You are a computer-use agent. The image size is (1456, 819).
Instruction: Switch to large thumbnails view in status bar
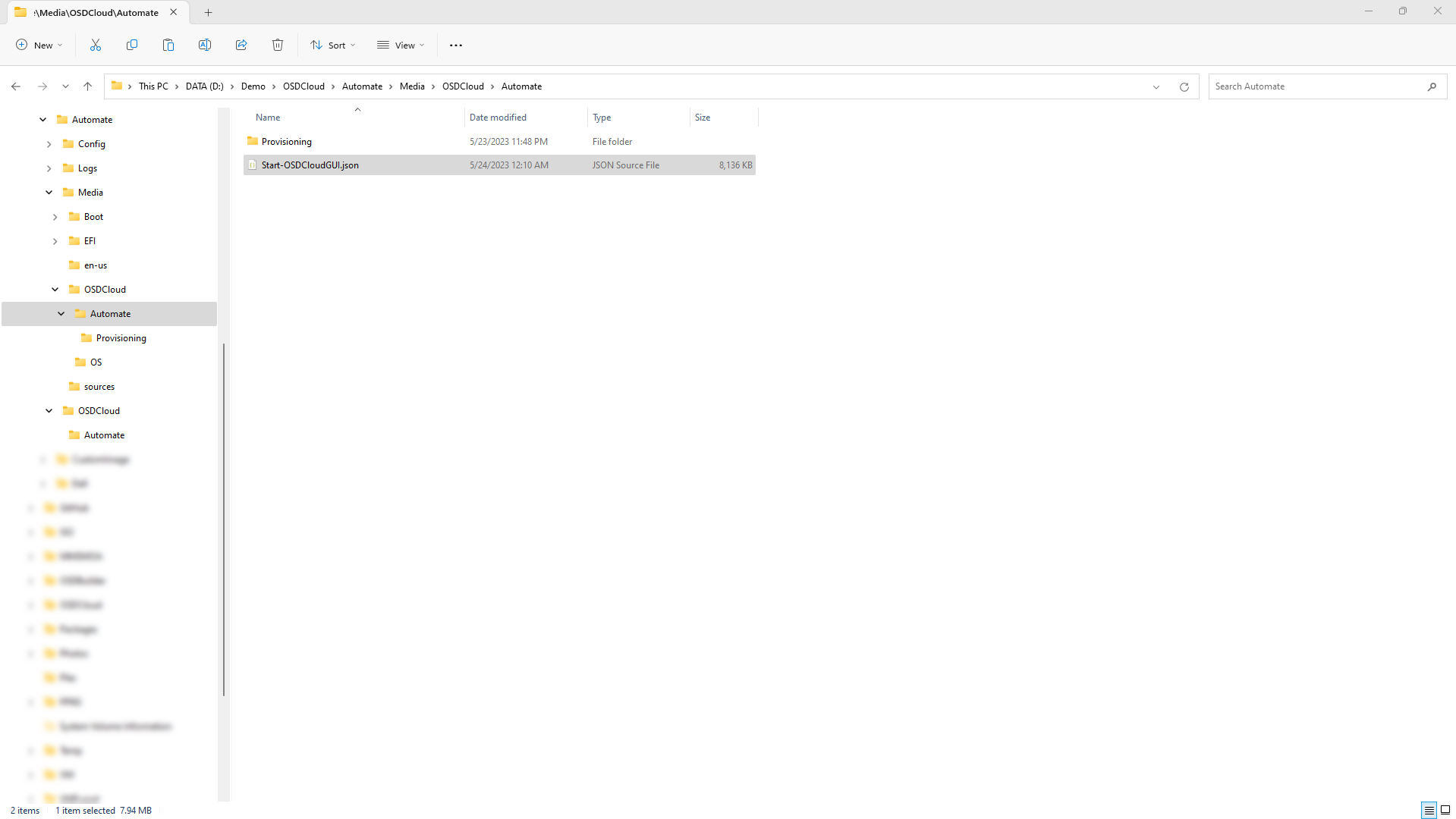point(1445,810)
